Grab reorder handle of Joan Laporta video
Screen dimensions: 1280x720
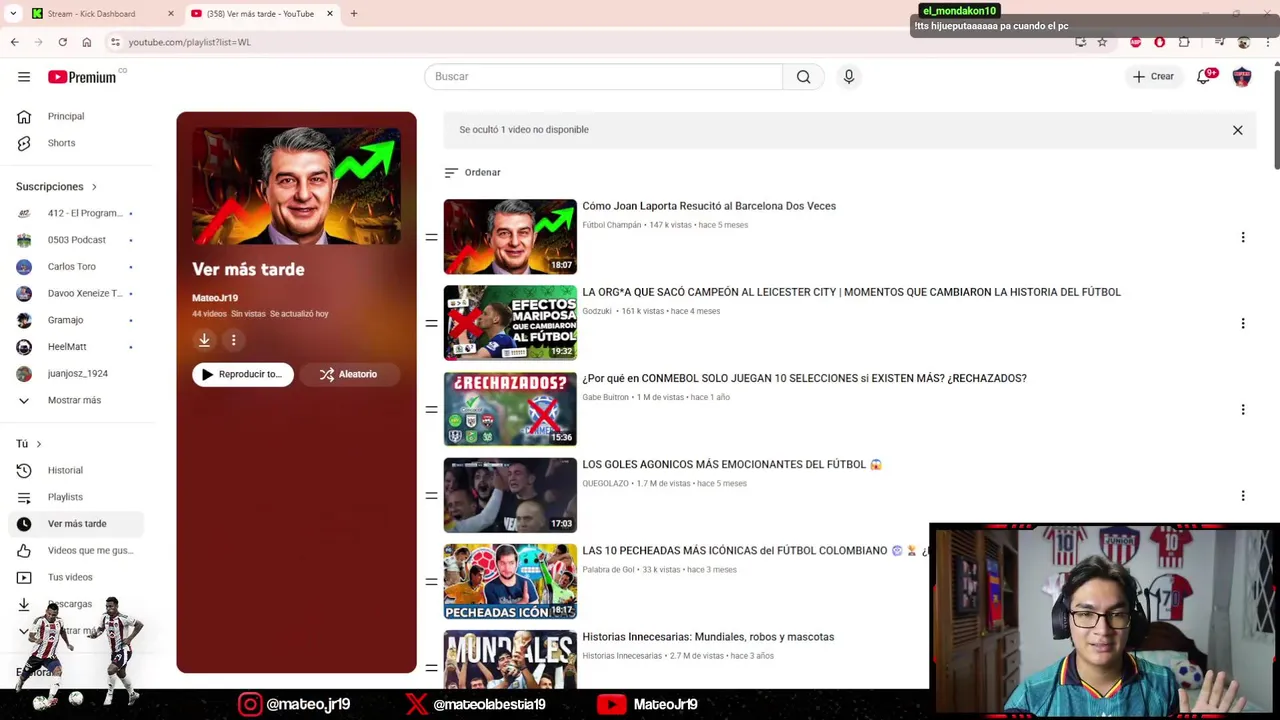point(431,237)
